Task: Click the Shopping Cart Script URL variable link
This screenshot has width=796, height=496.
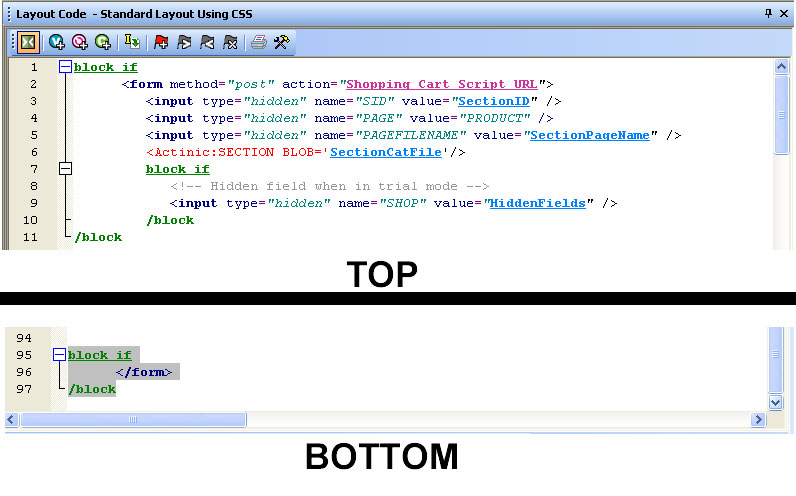Action: (x=443, y=84)
